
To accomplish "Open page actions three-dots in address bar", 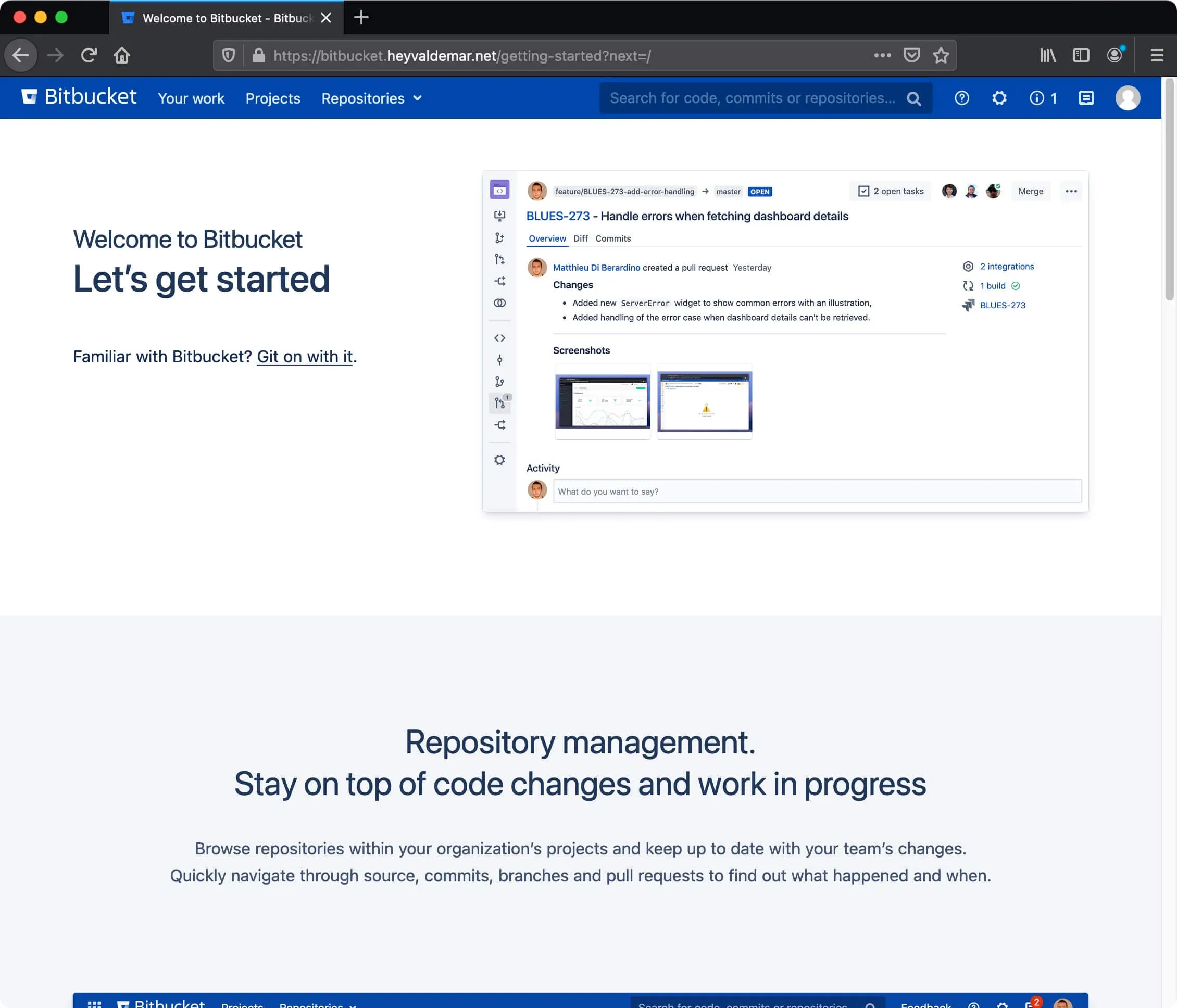I will click(x=882, y=55).
